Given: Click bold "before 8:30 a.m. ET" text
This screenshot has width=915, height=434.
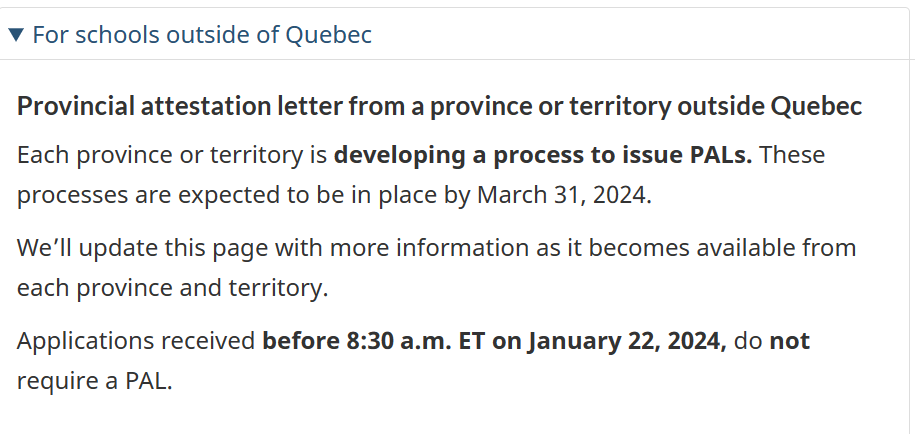Looking at the screenshot, I should pyautogui.click(x=373, y=341).
